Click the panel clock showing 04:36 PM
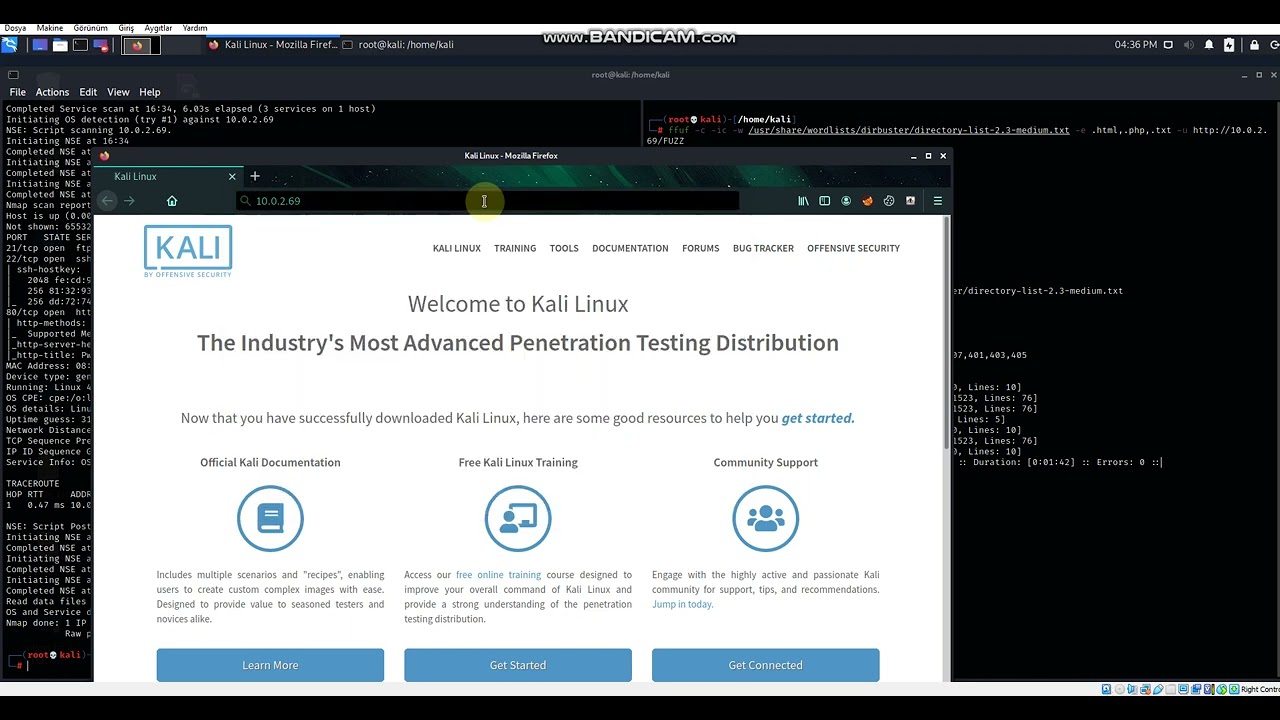 1136,45
